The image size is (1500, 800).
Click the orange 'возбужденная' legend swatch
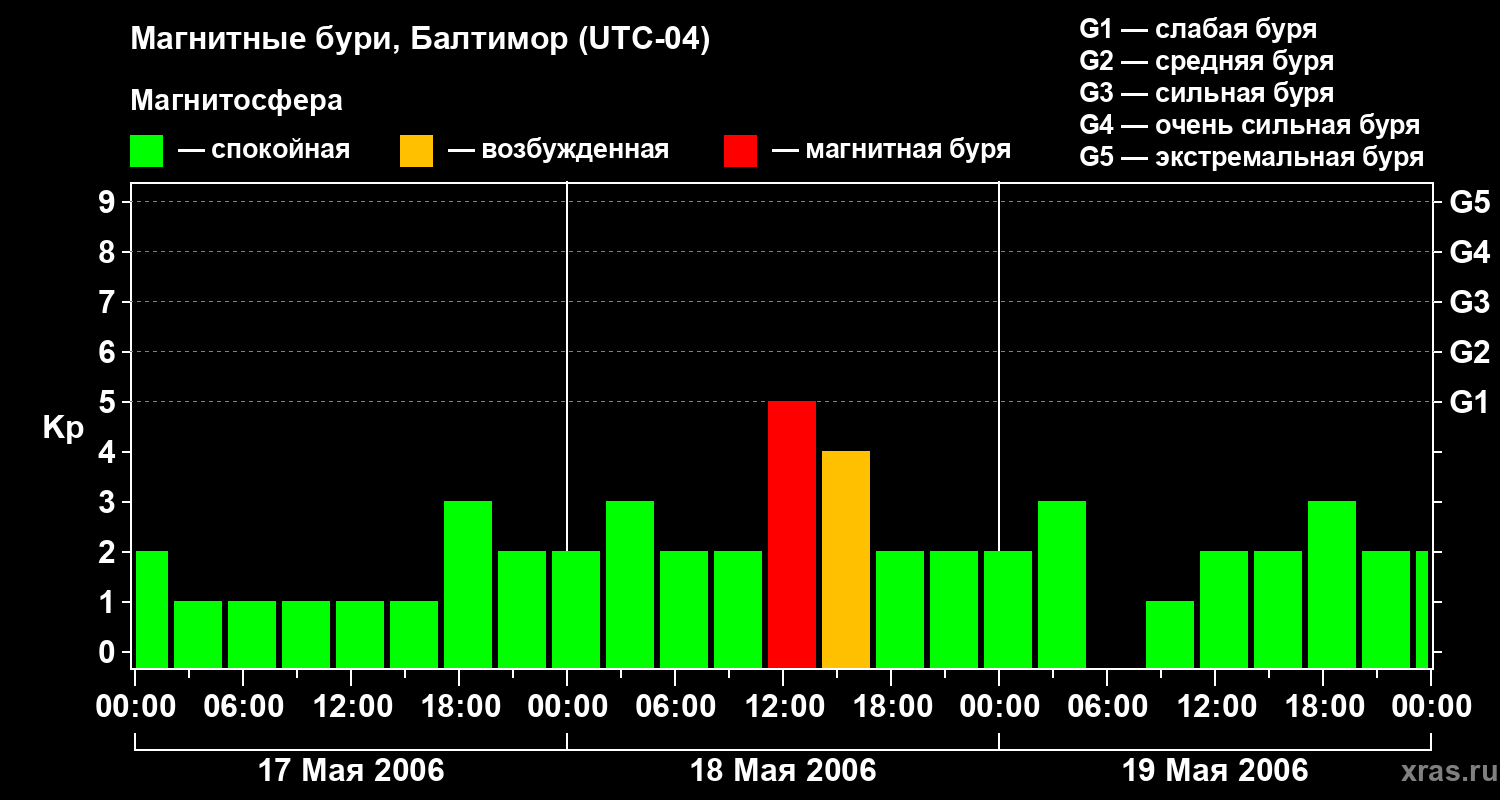417,151
